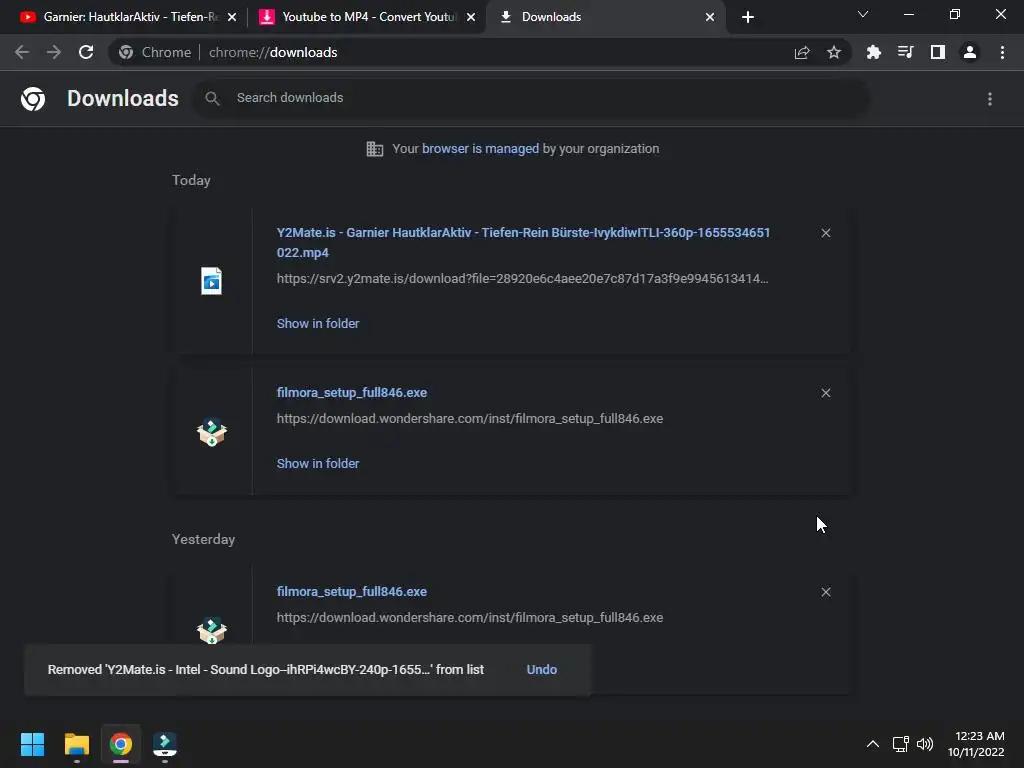Open a new tab with plus

[x=748, y=17]
